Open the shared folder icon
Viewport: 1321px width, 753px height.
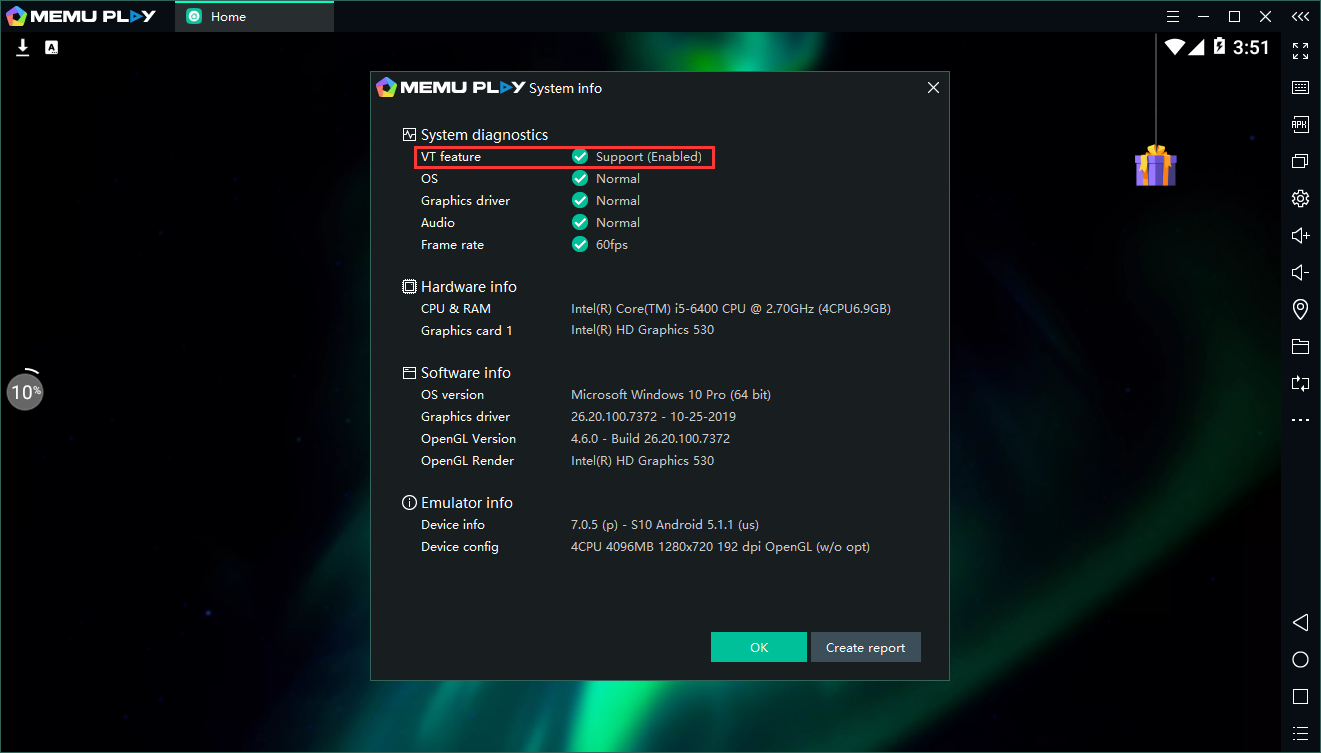tap(1300, 347)
